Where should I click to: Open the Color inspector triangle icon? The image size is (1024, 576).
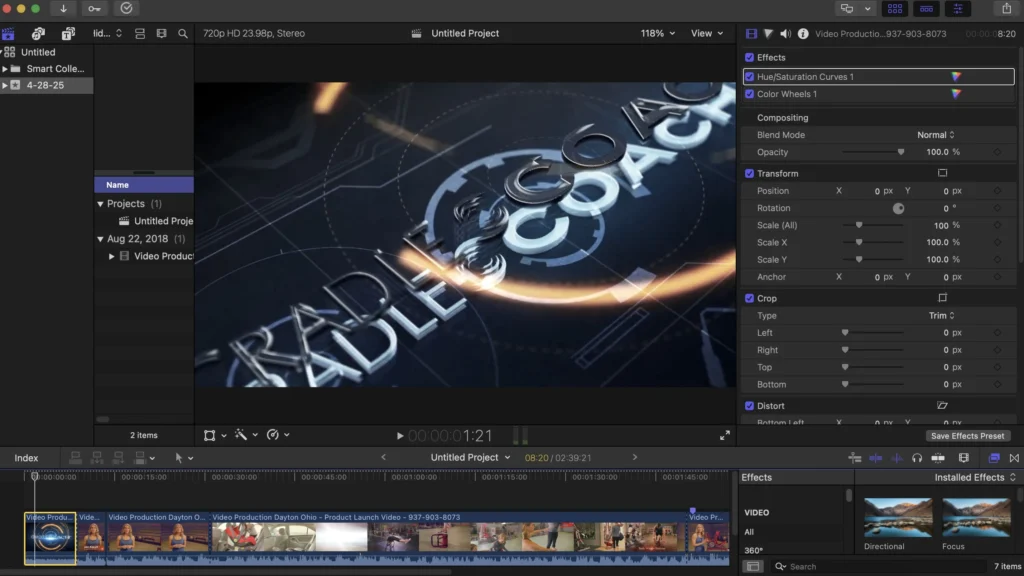tap(768, 33)
